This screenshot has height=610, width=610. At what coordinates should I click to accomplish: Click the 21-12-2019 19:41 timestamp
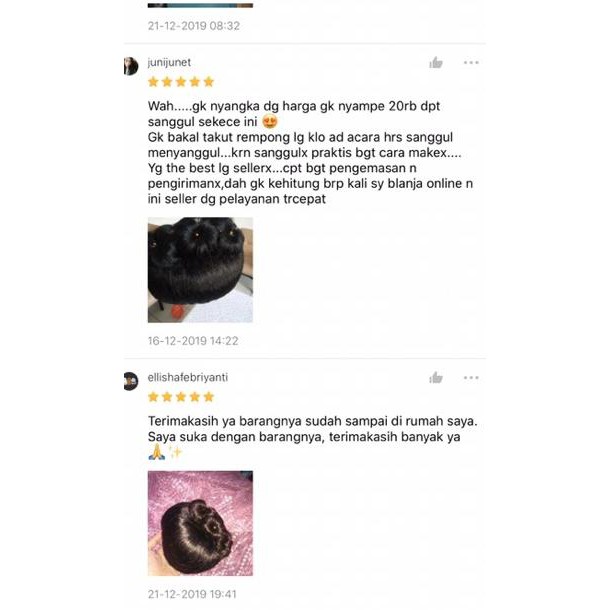click(192, 594)
